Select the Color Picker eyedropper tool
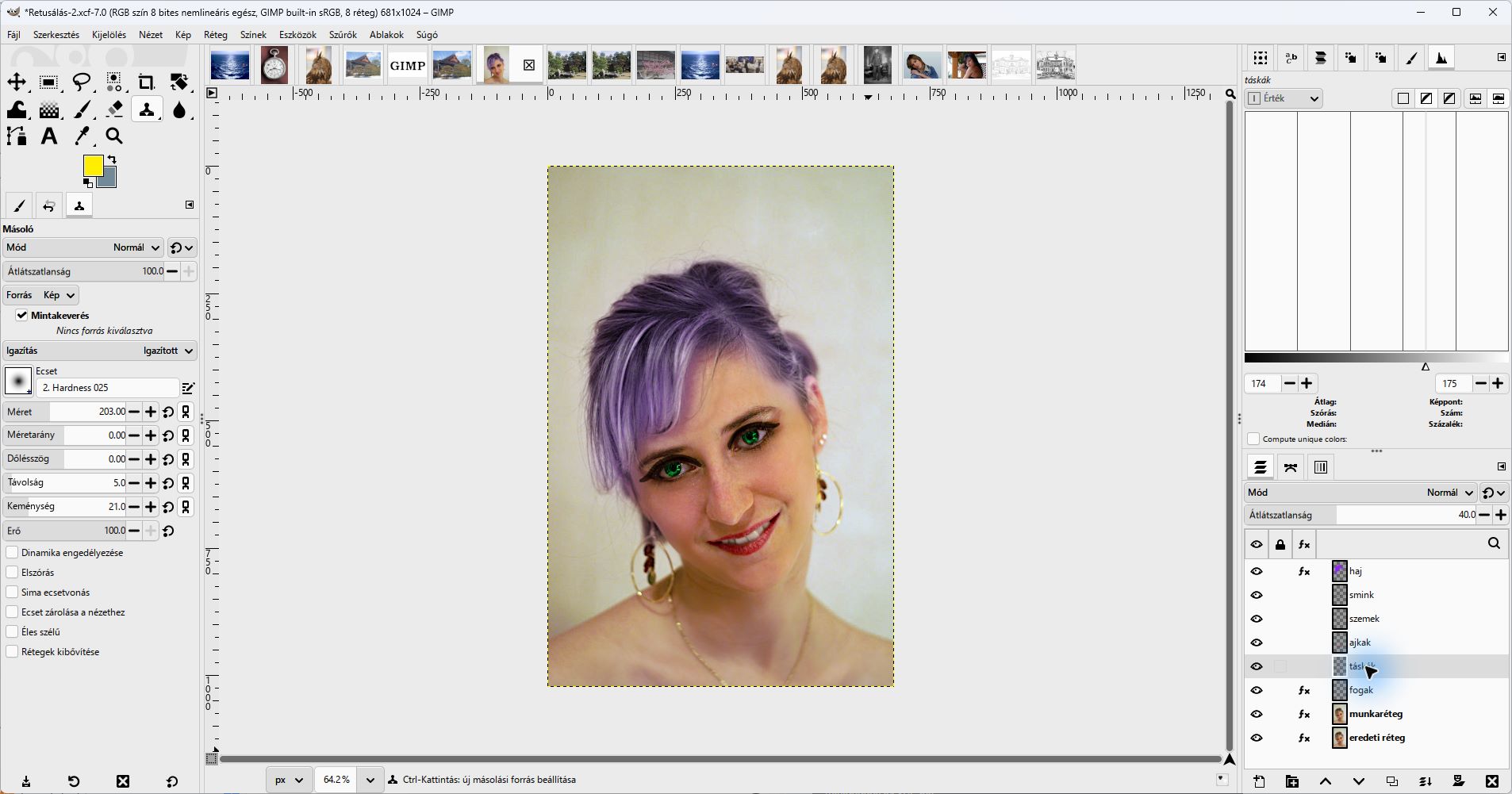 (x=82, y=136)
